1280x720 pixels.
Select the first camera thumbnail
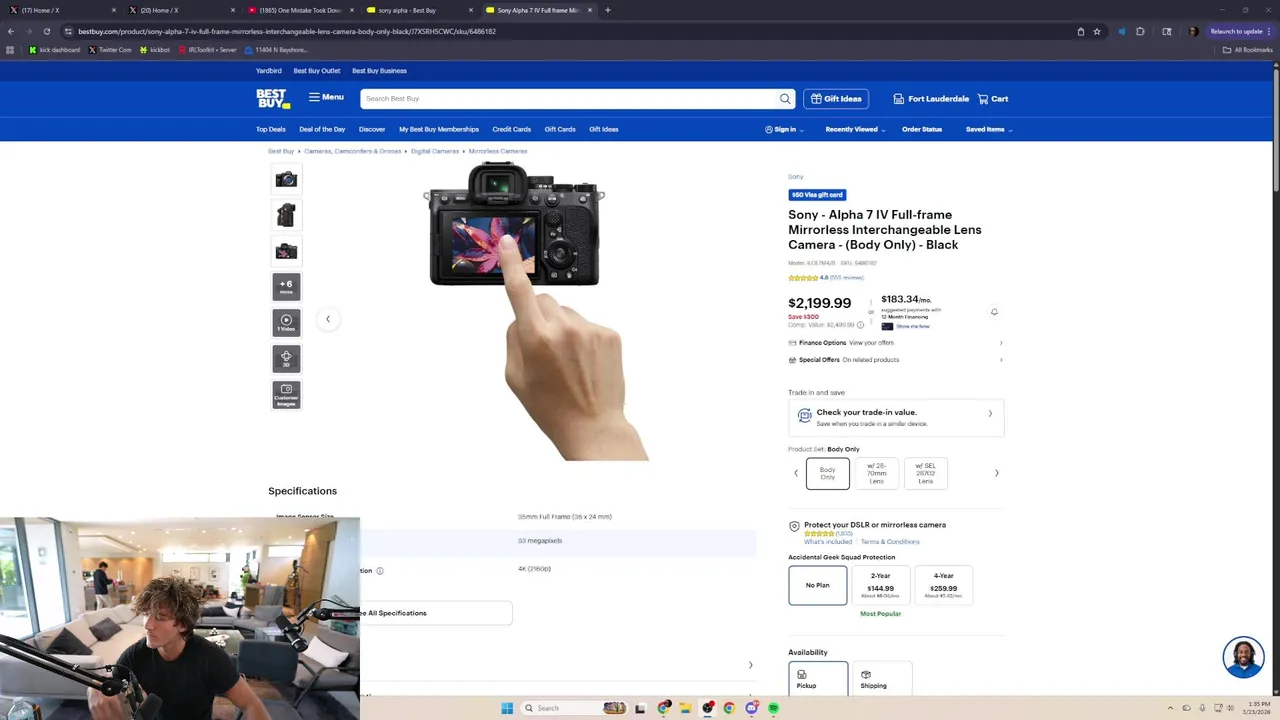click(286, 179)
